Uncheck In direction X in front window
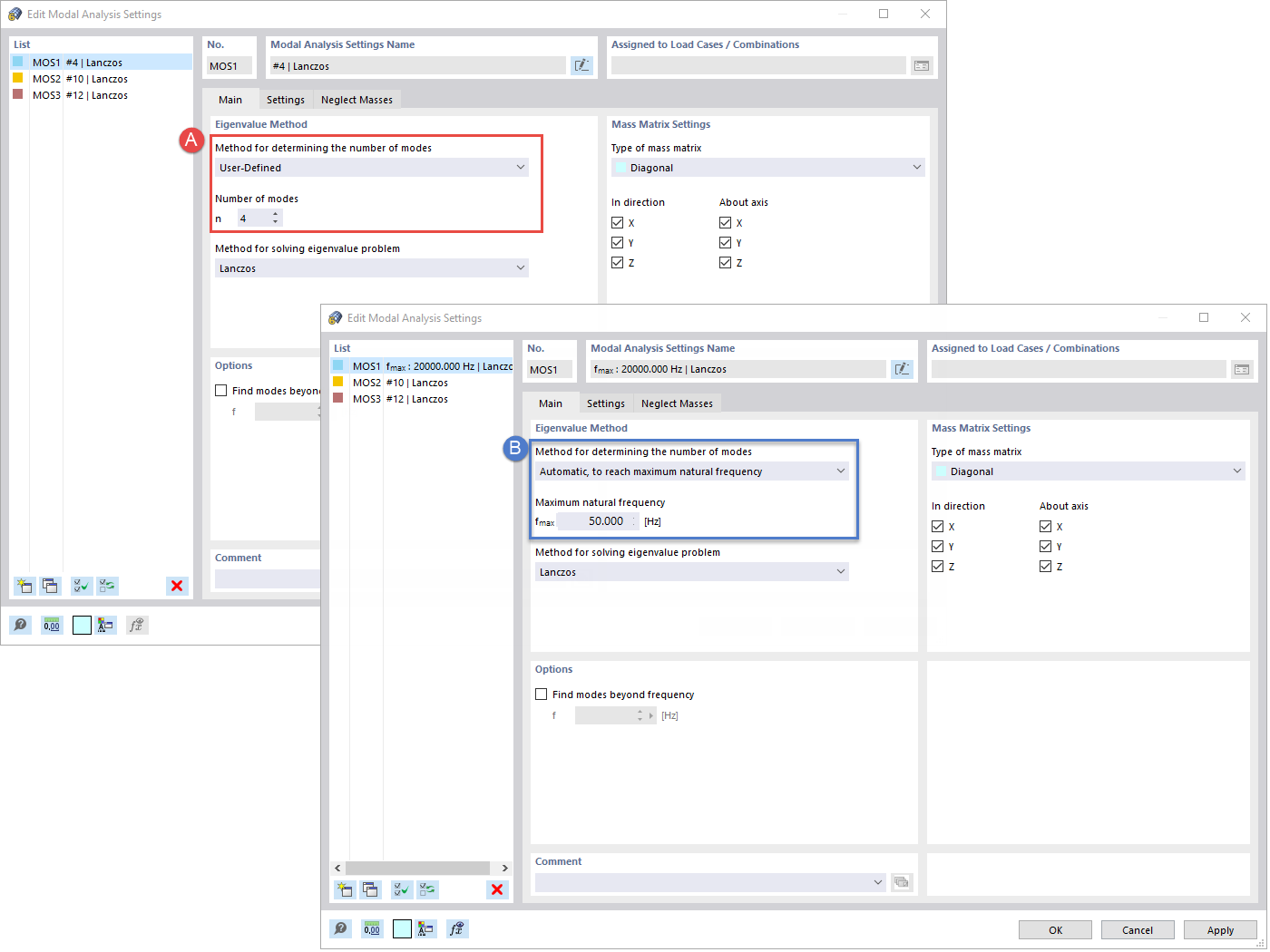The width and height of the screenshot is (1270, 952). (x=938, y=527)
